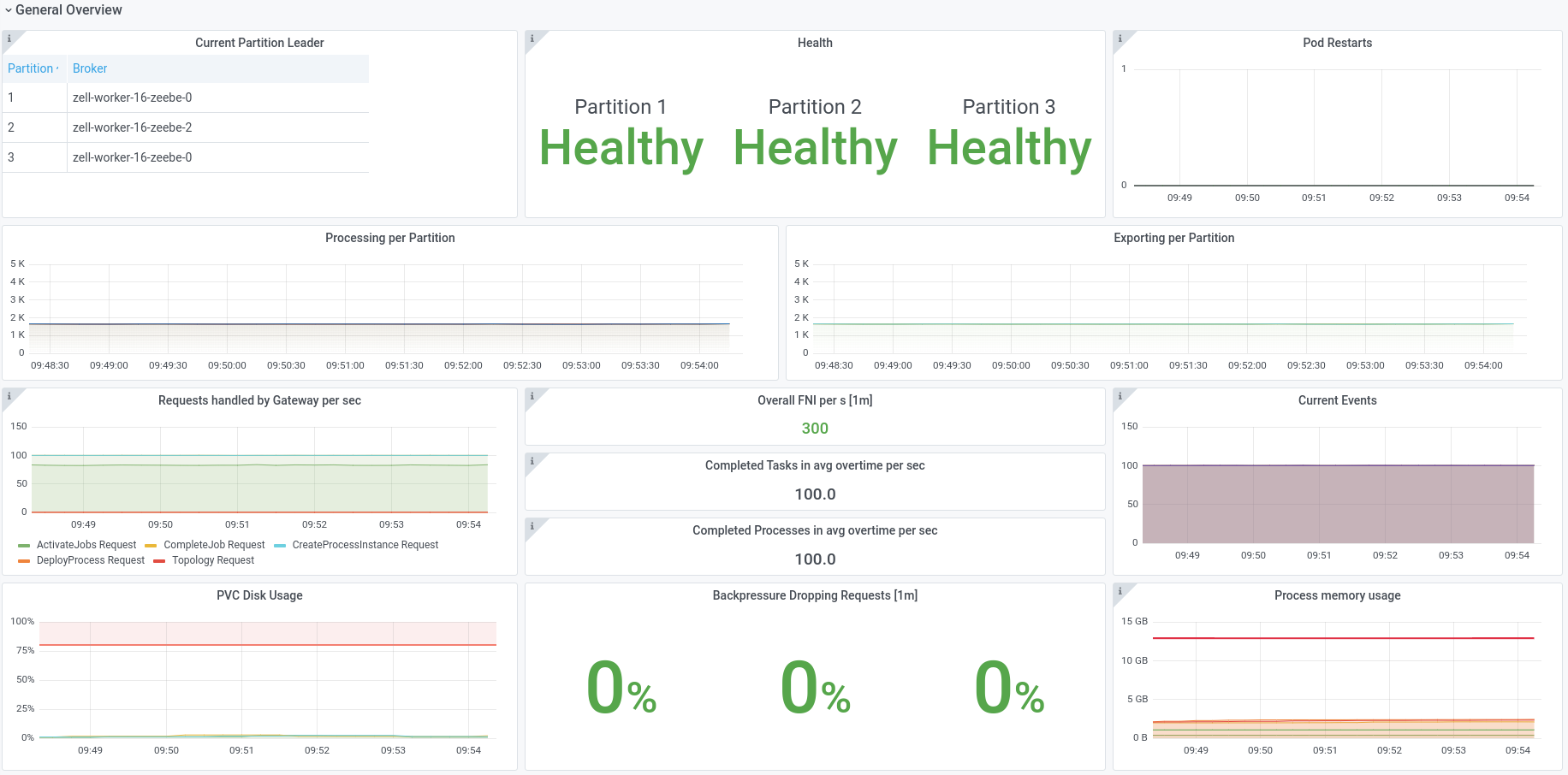Screen dimensions: 1568x775
Task: Show info icon of Health panel
Action: click(x=532, y=38)
